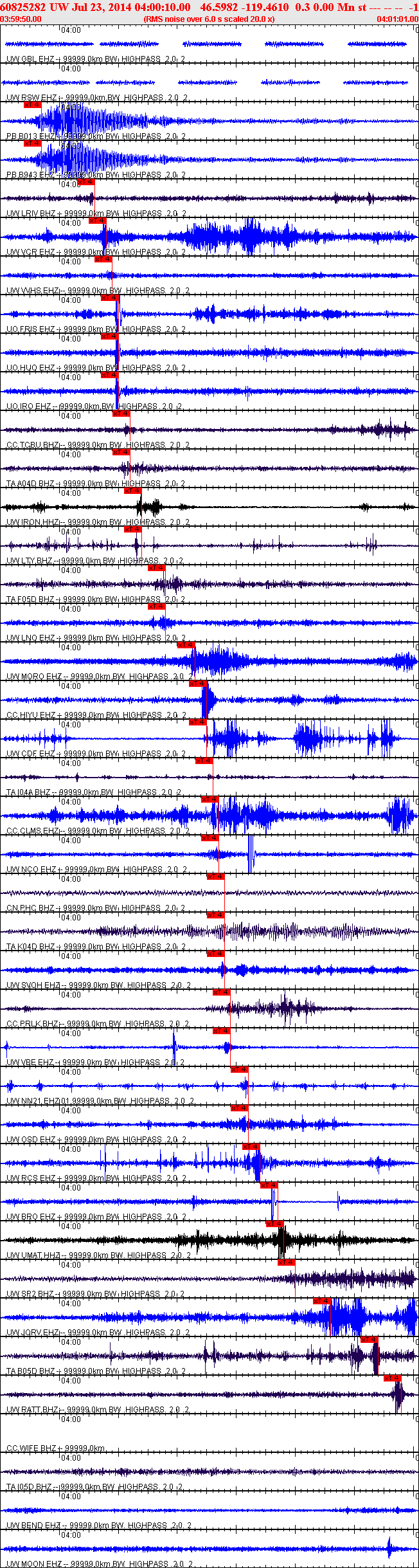Click the red pick flag on PB B013 trace
419x1568 pixels.
(x=33, y=105)
